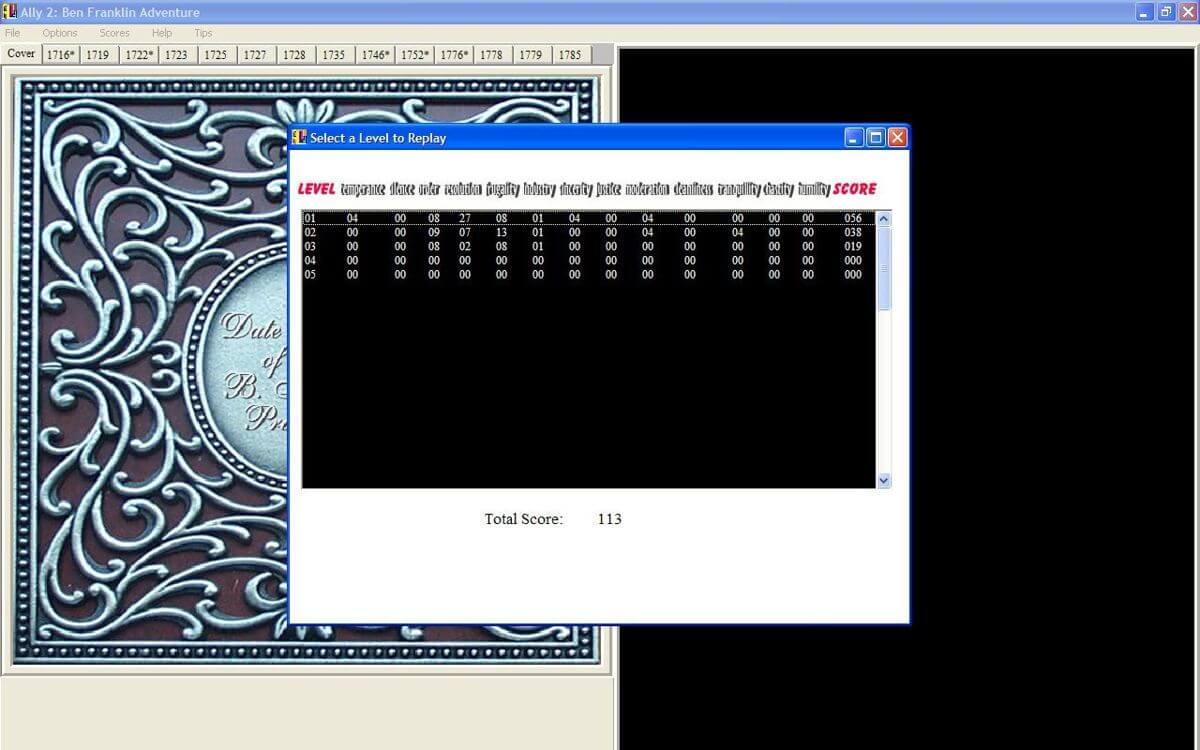The height and width of the screenshot is (750, 1200).
Task: Click the frugality column header
Action: 503,189
